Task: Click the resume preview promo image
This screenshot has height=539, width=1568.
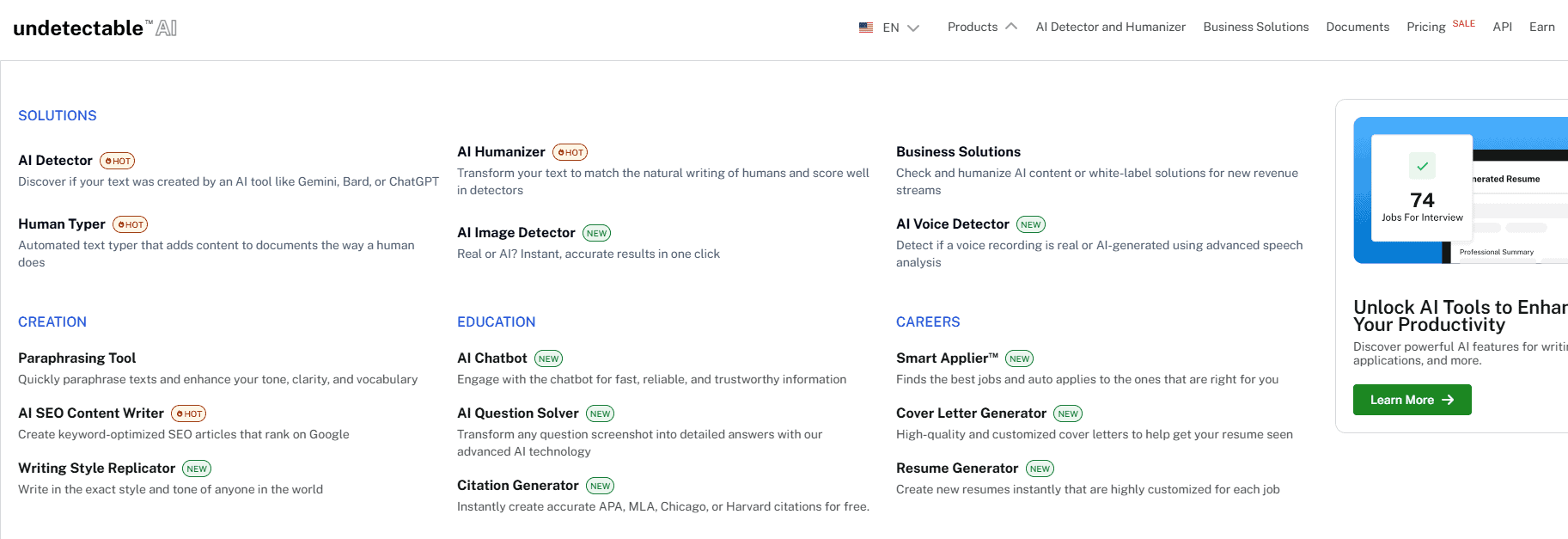Action: point(1461,190)
